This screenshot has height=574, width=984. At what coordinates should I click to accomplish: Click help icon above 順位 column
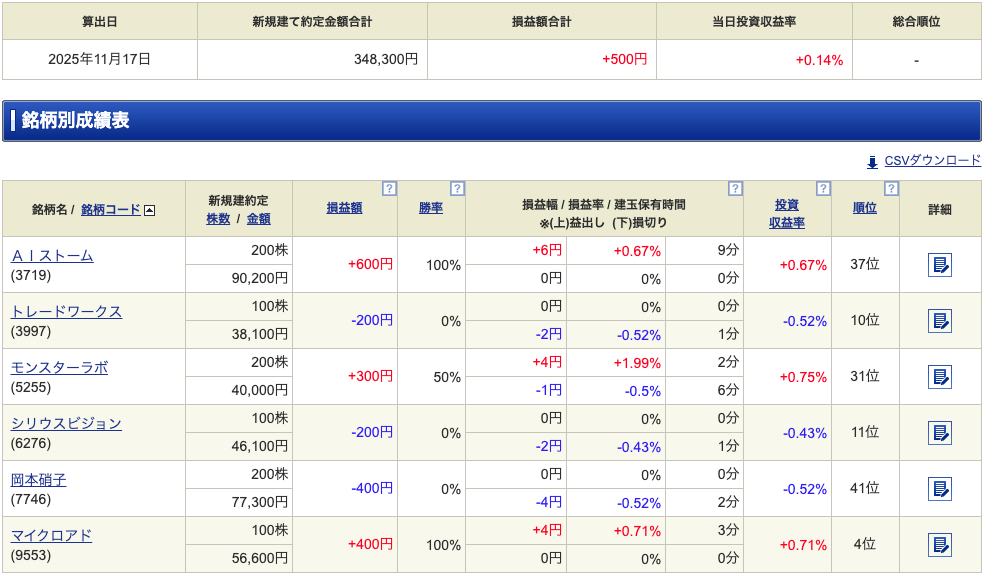click(891, 188)
